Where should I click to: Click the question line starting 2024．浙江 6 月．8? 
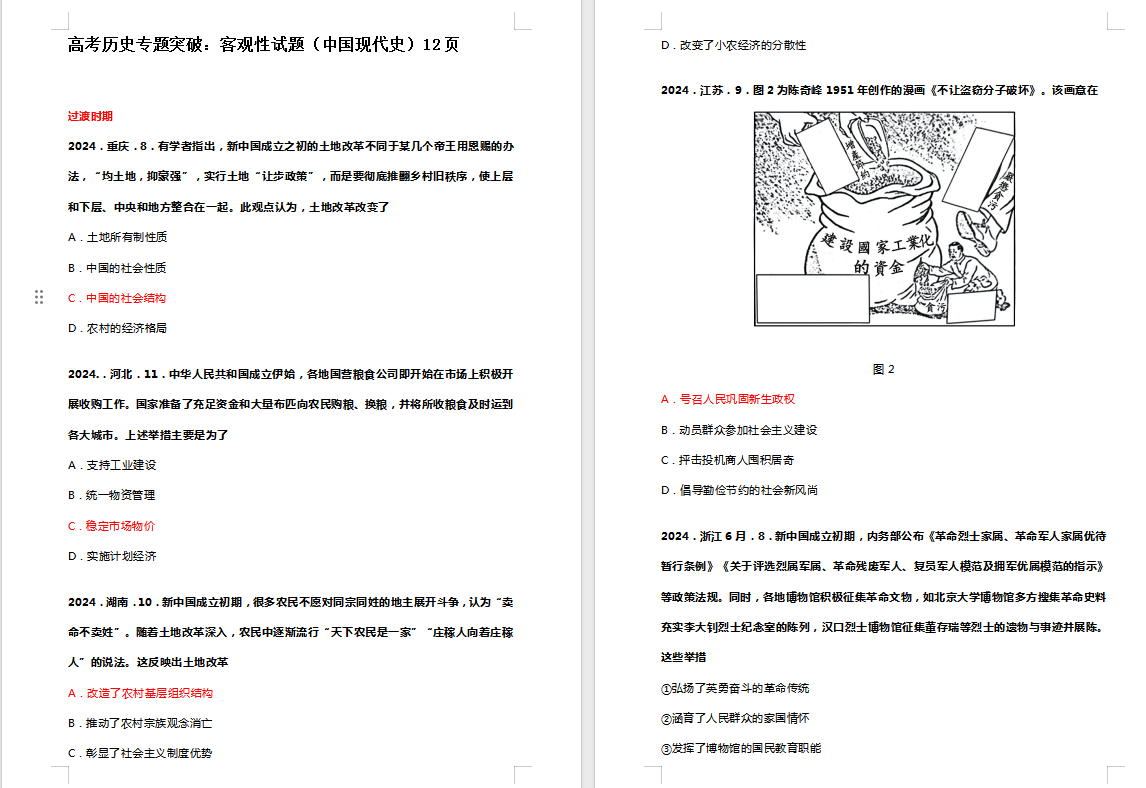[x=884, y=536]
